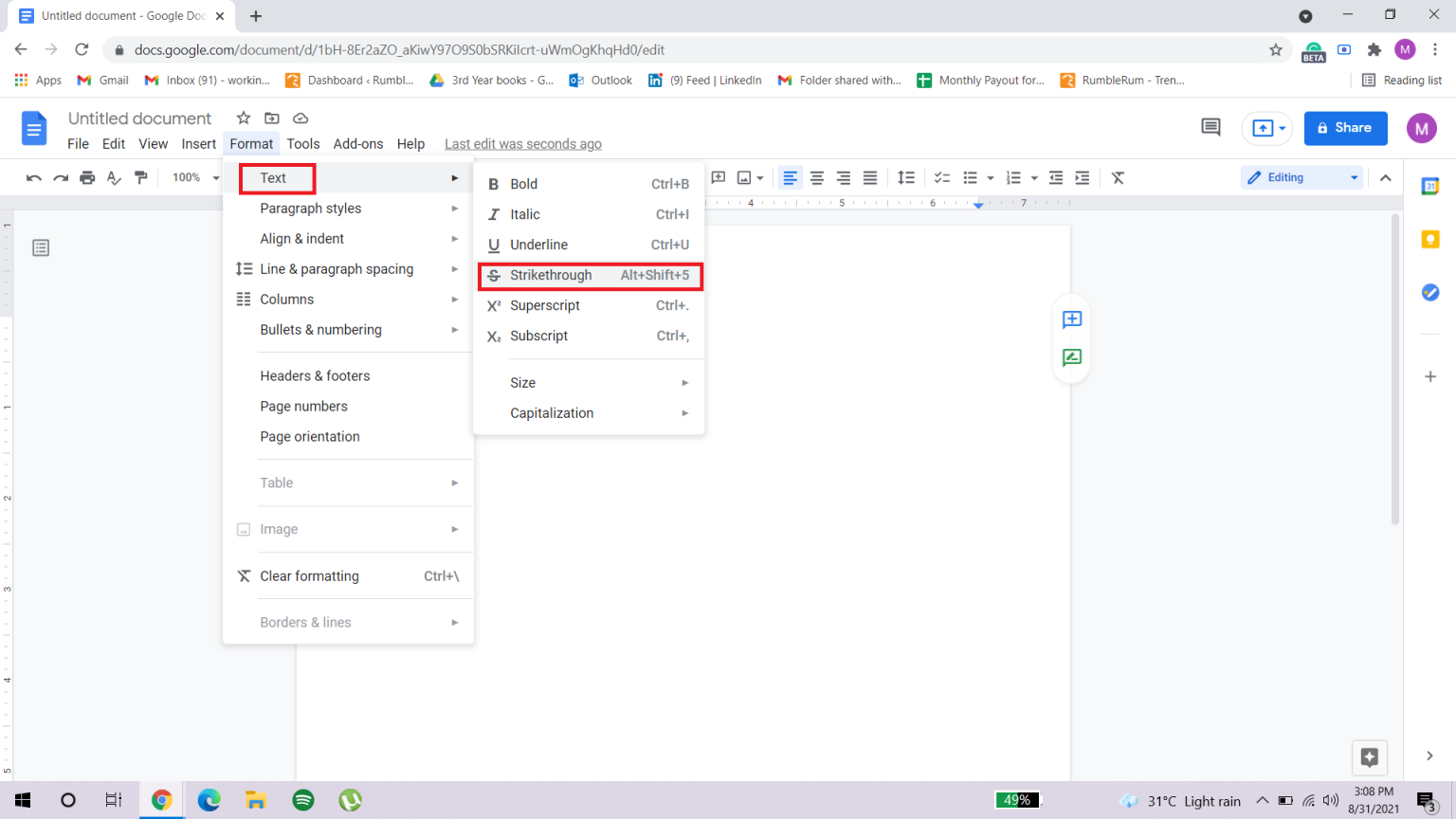1456x819 pixels.
Task: Click the clear formatting toolbar icon
Action: (1118, 177)
